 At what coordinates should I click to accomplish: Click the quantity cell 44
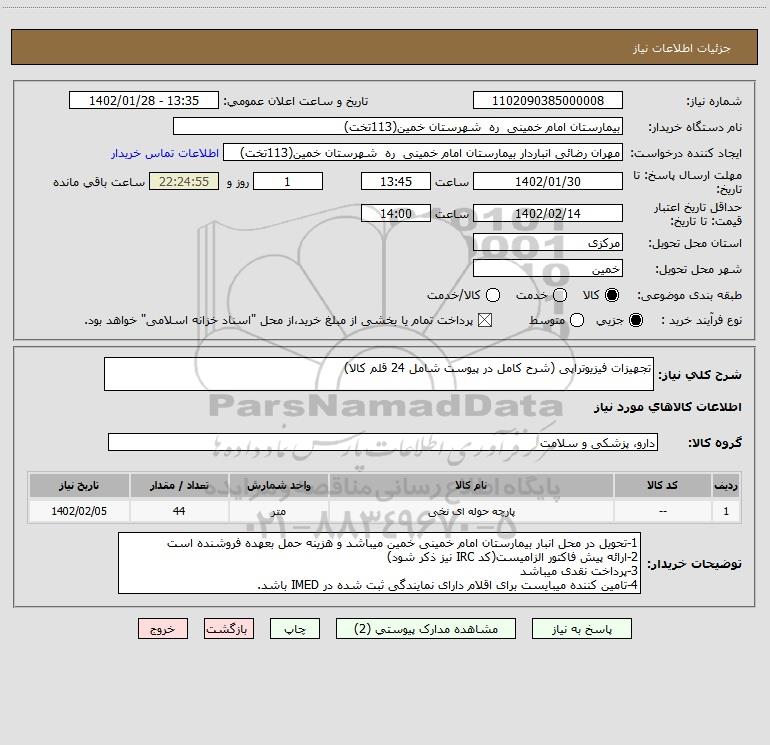click(179, 511)
